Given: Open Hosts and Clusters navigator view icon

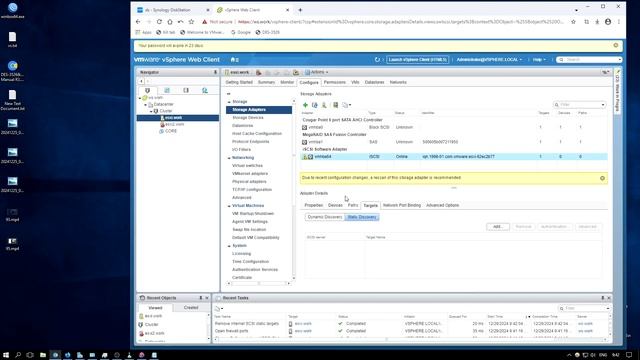Looking at the screenshot, I should (147, 90).
